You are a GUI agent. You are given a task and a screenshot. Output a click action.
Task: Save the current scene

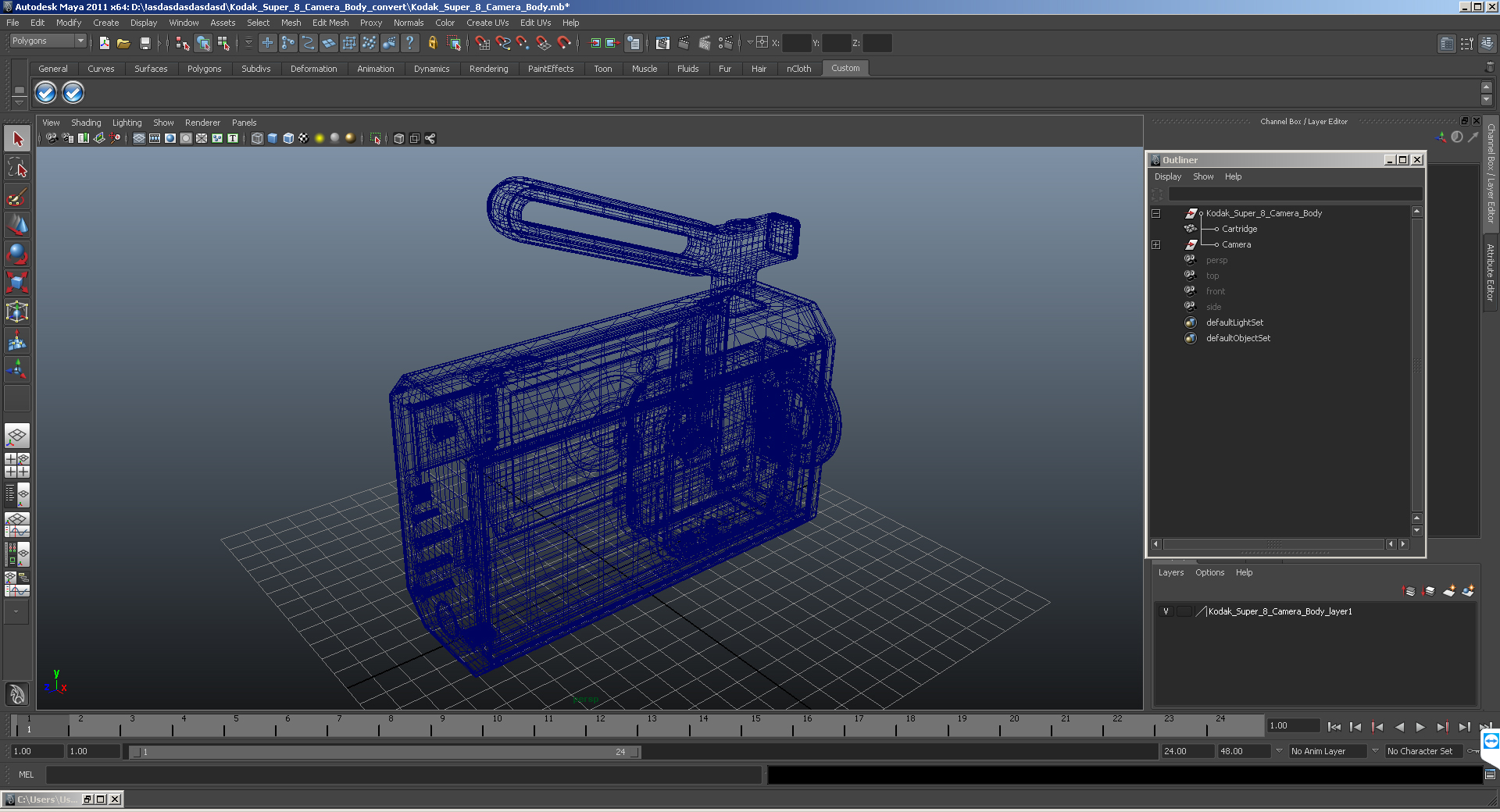145,43
